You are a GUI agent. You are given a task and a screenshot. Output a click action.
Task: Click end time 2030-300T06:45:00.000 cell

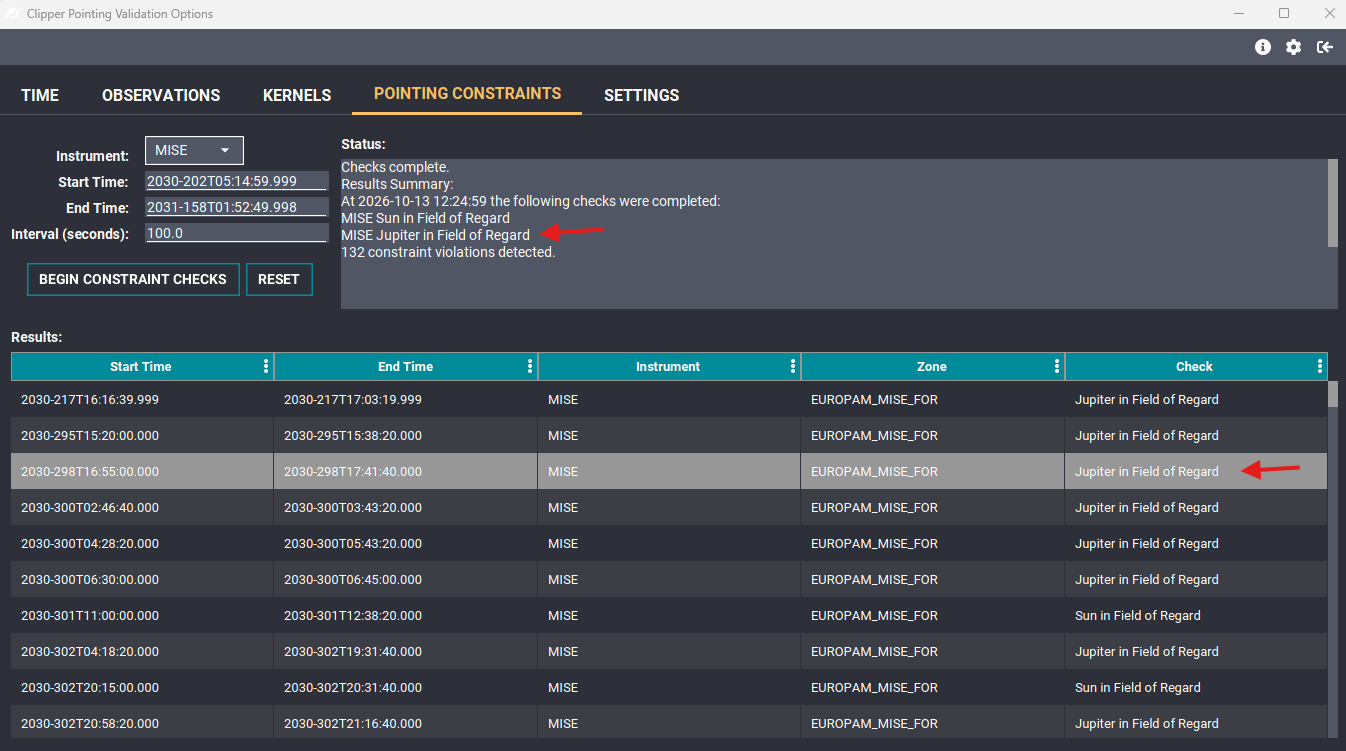pos(406,579)
